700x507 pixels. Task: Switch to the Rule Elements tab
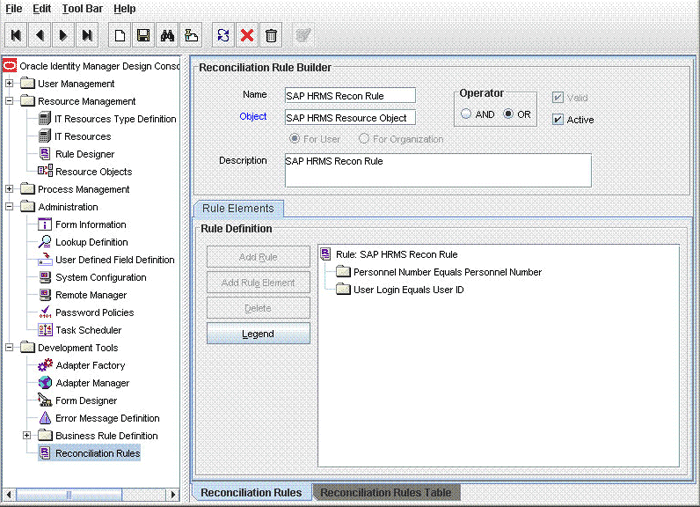click(238, 208)
